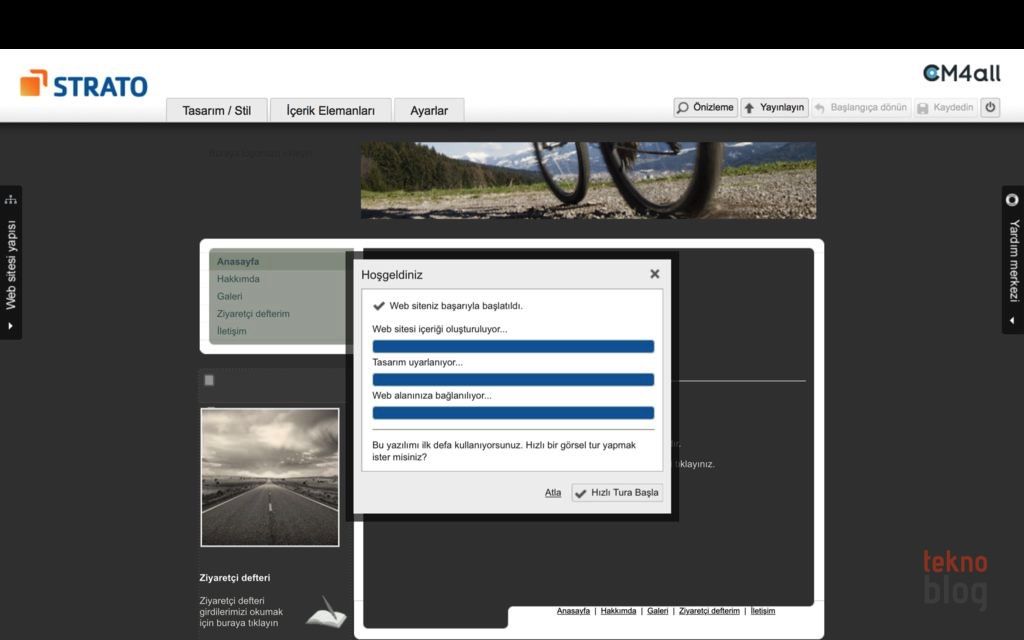The image size is (1024, 640).
Task: Switch to the İçerik Elemanları tab
Action: 330,111
